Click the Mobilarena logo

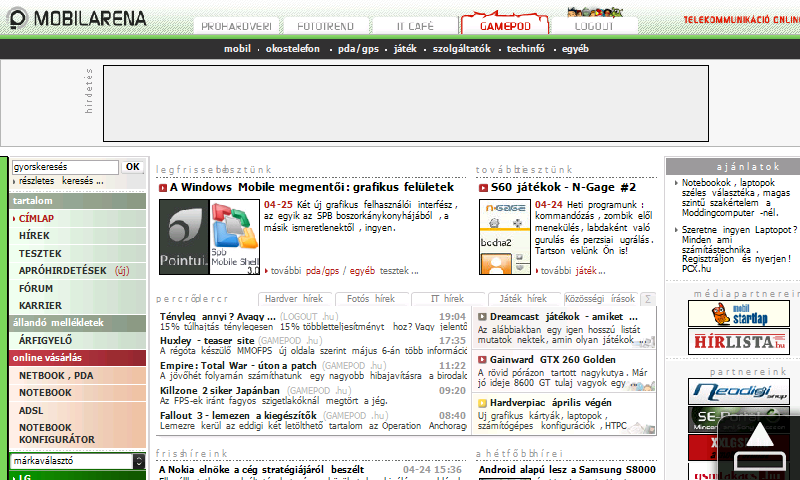(78, 18)
